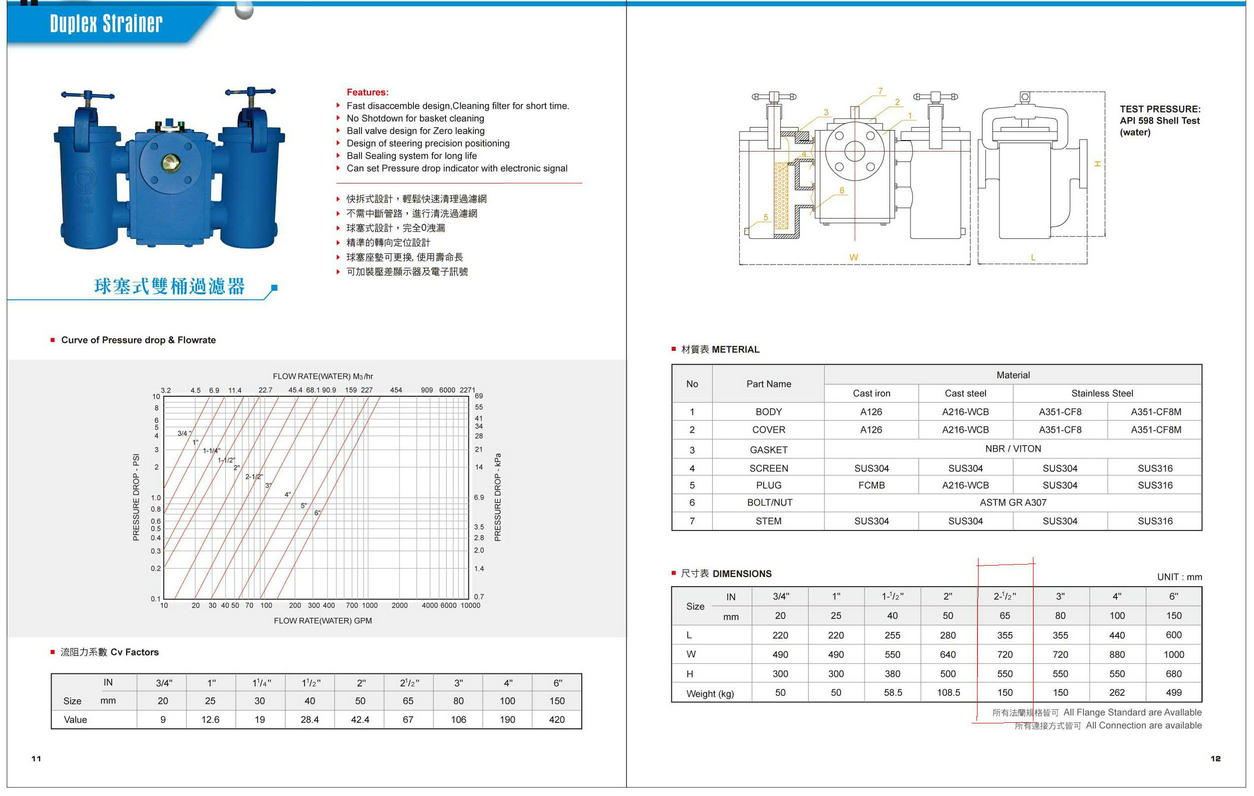Click the red 'Features:' heading

coord(367,92)
